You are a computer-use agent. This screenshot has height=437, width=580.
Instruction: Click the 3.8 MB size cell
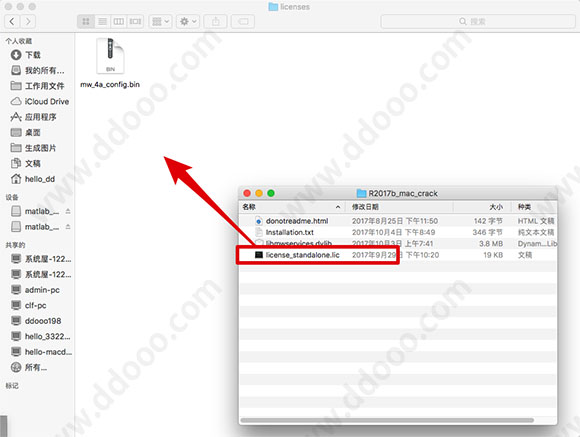[x=491, y=243]
